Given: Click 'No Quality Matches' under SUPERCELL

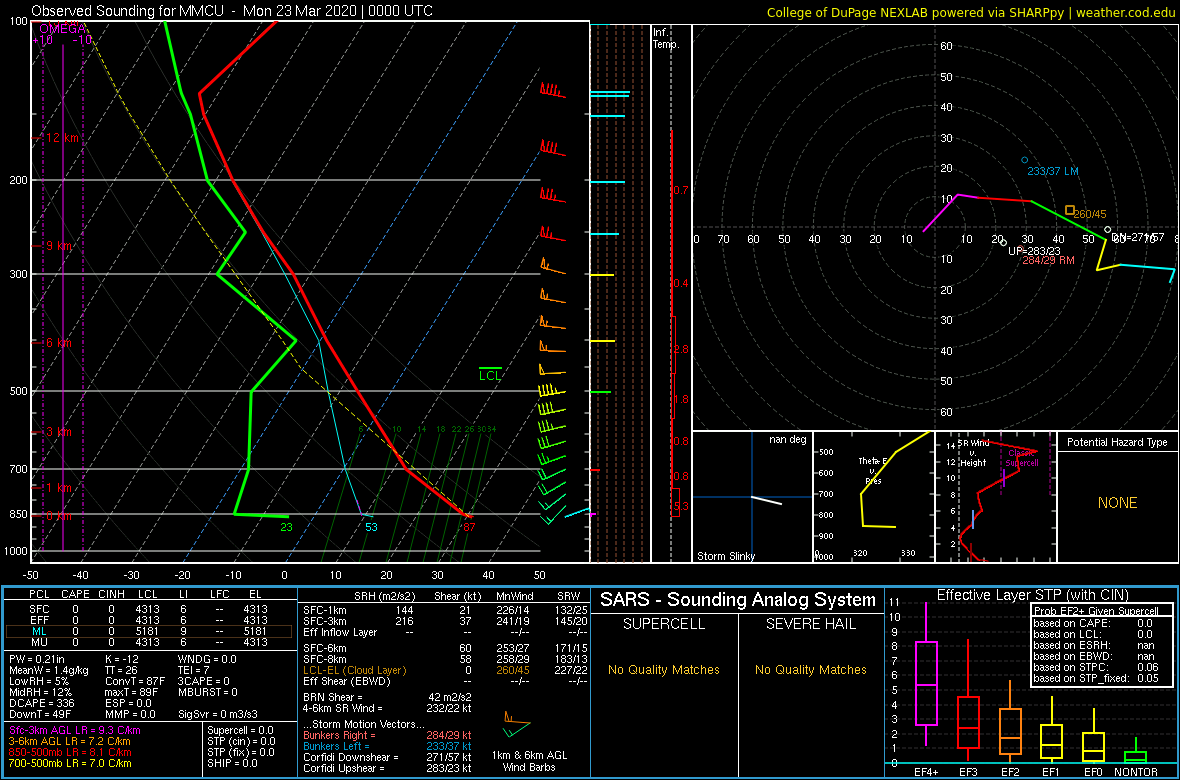Looking at the screenshot, I should click(664, 670).
